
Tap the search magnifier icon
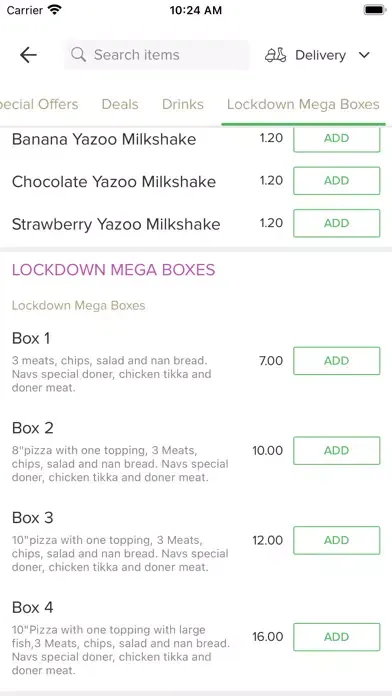(79, 55)
